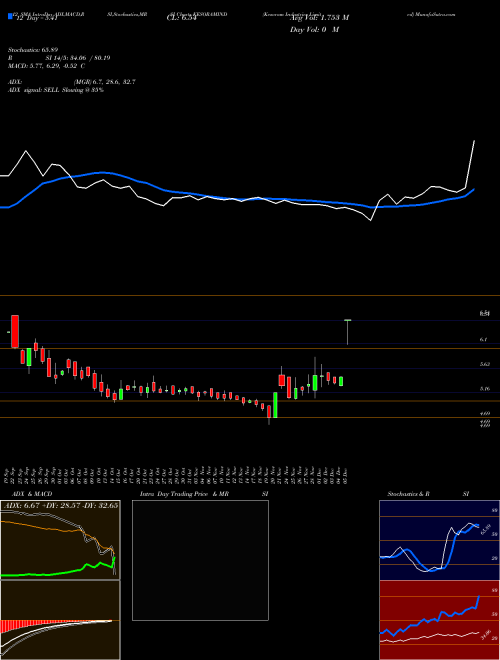Image resolution: width=500 pixels, height=660 pixels.
Task: Click the blue Stochastics chart panel
Action: pos(439,540)
